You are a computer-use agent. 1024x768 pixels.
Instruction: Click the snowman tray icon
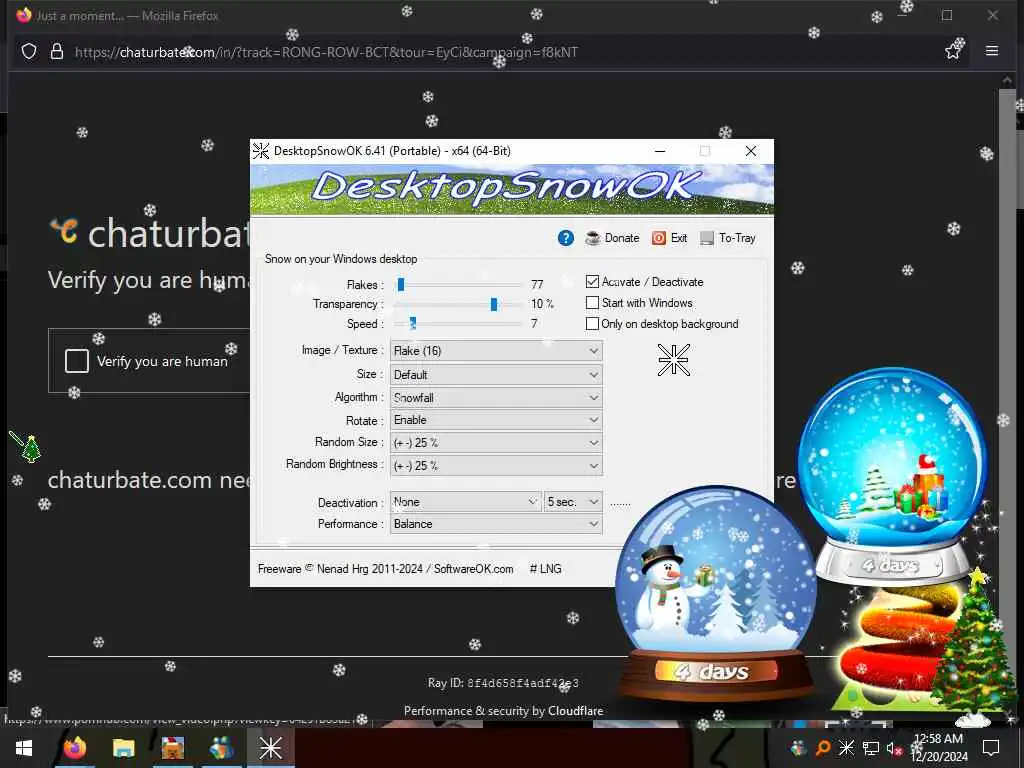(x=797, y=748)
